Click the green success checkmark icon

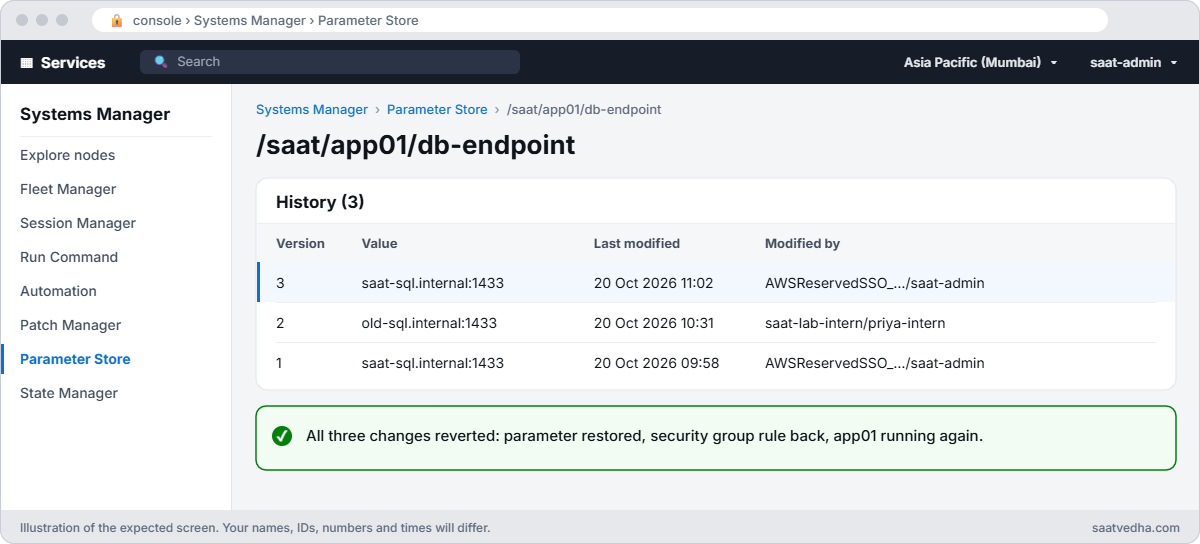pyautogui.click(x=282, y=436)
